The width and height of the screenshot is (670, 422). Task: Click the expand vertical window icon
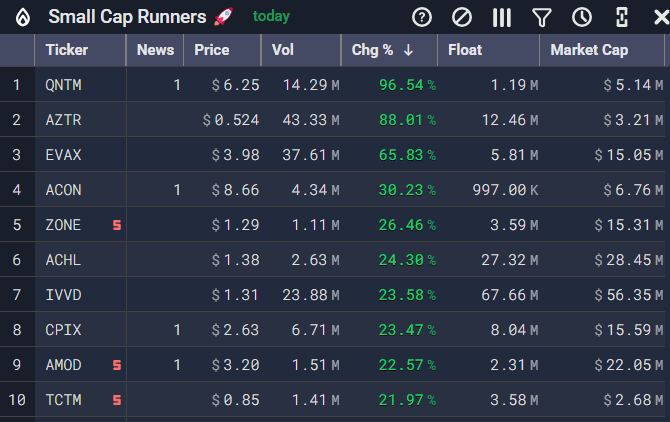coord(622,18)
